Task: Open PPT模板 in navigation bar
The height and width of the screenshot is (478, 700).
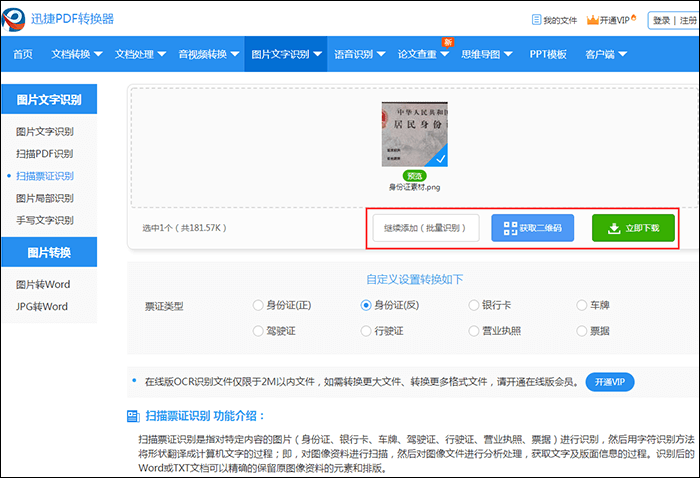Action: click(x=548, y=54)
